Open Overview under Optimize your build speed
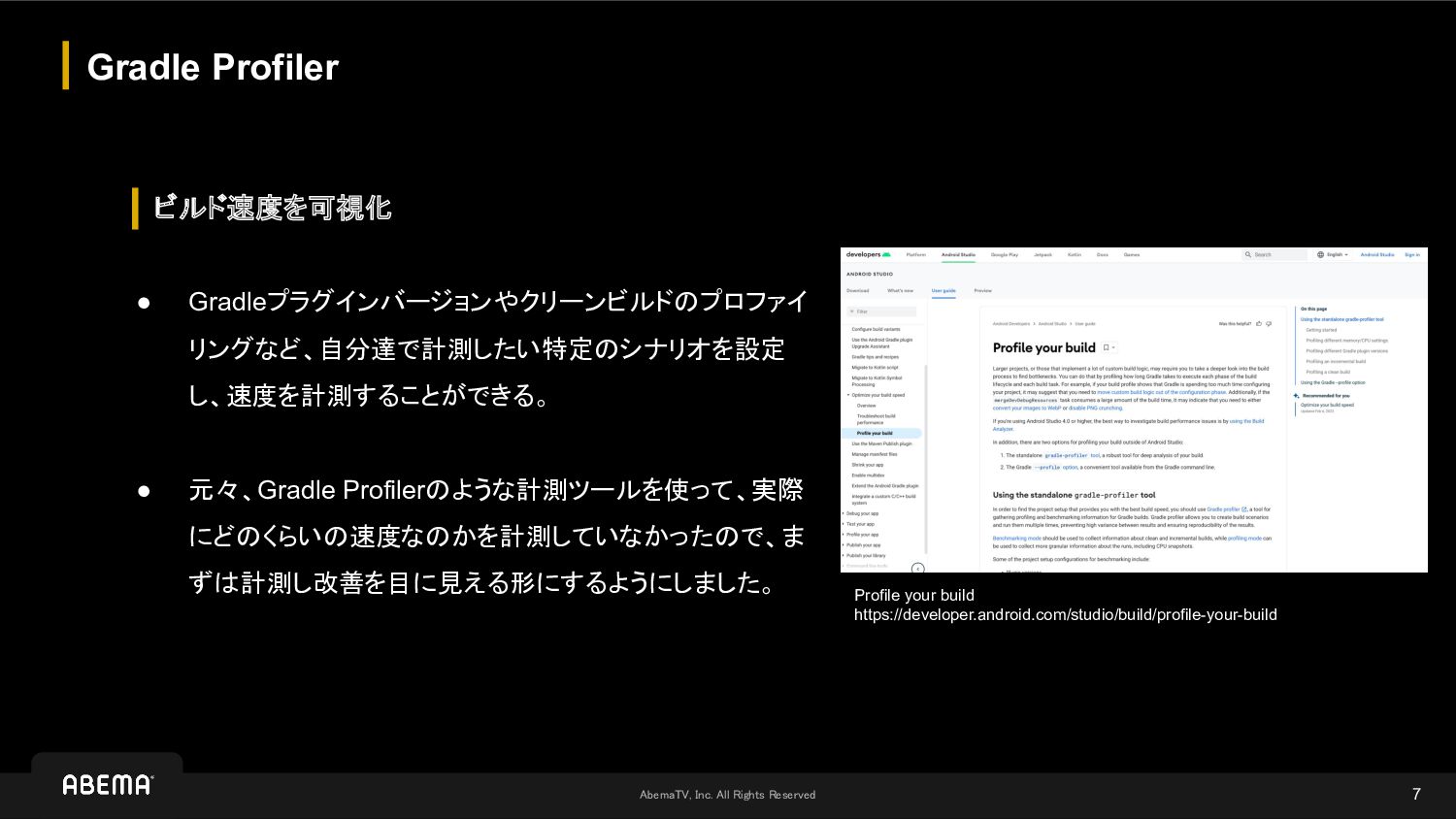This screenshot has width=1456, height=819. pos(866,406)
